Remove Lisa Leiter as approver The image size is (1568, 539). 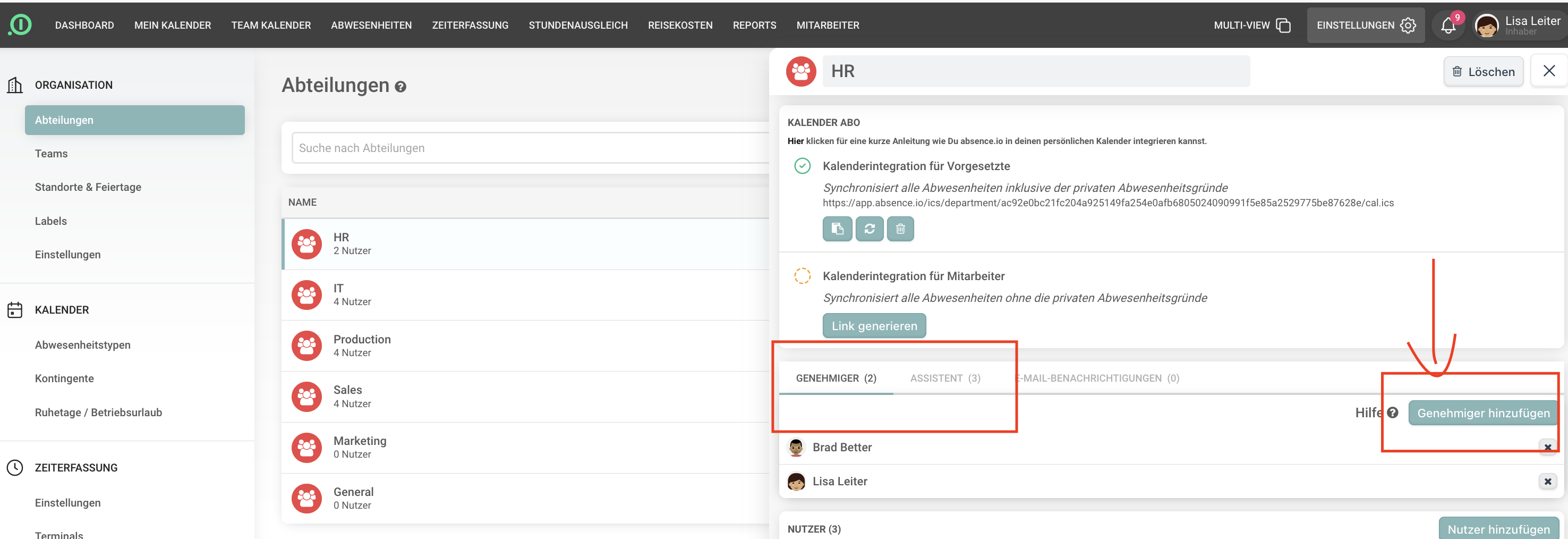point(1547,481)
